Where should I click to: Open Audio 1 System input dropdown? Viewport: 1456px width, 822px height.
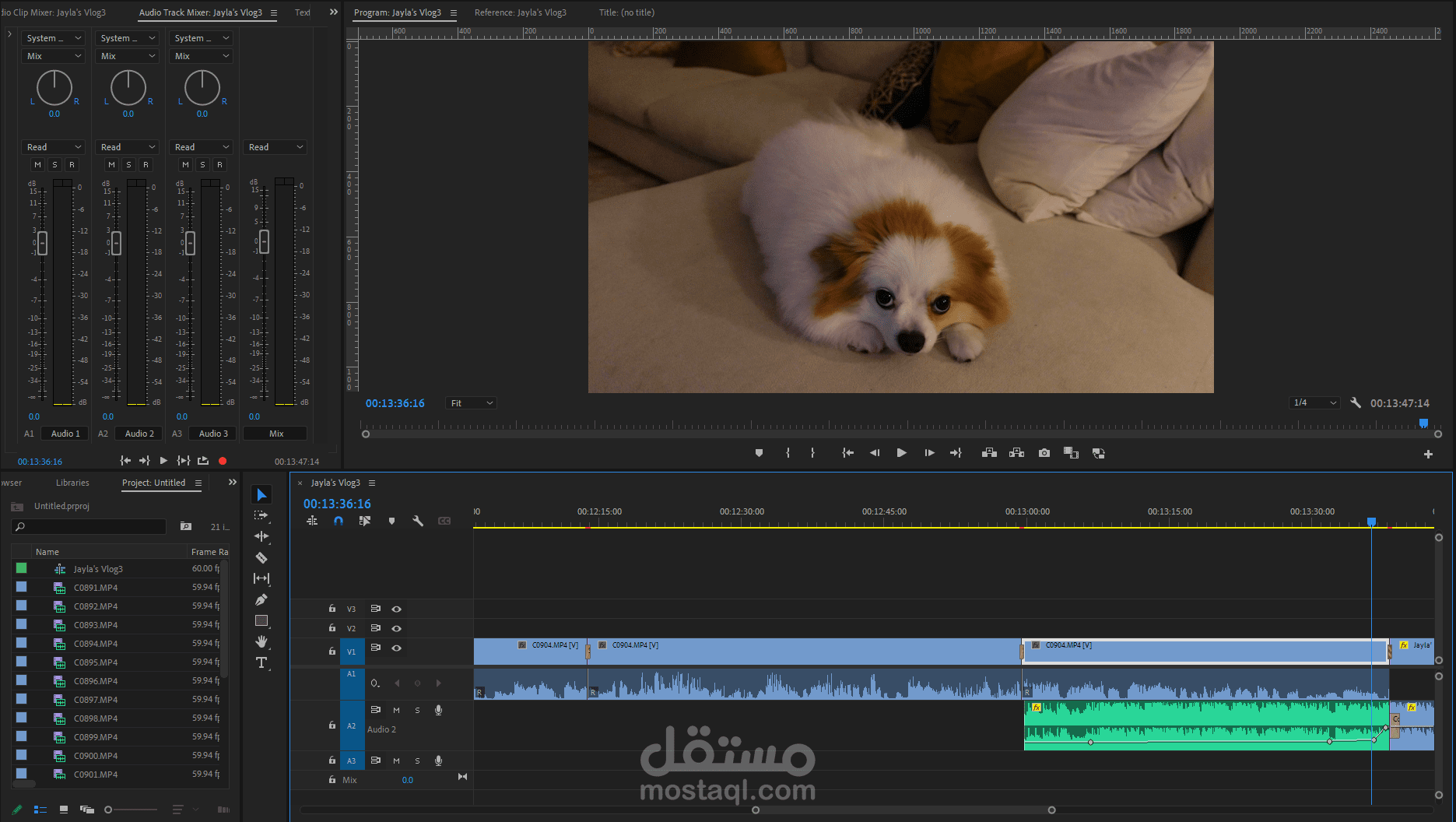(x=54, y=38)
